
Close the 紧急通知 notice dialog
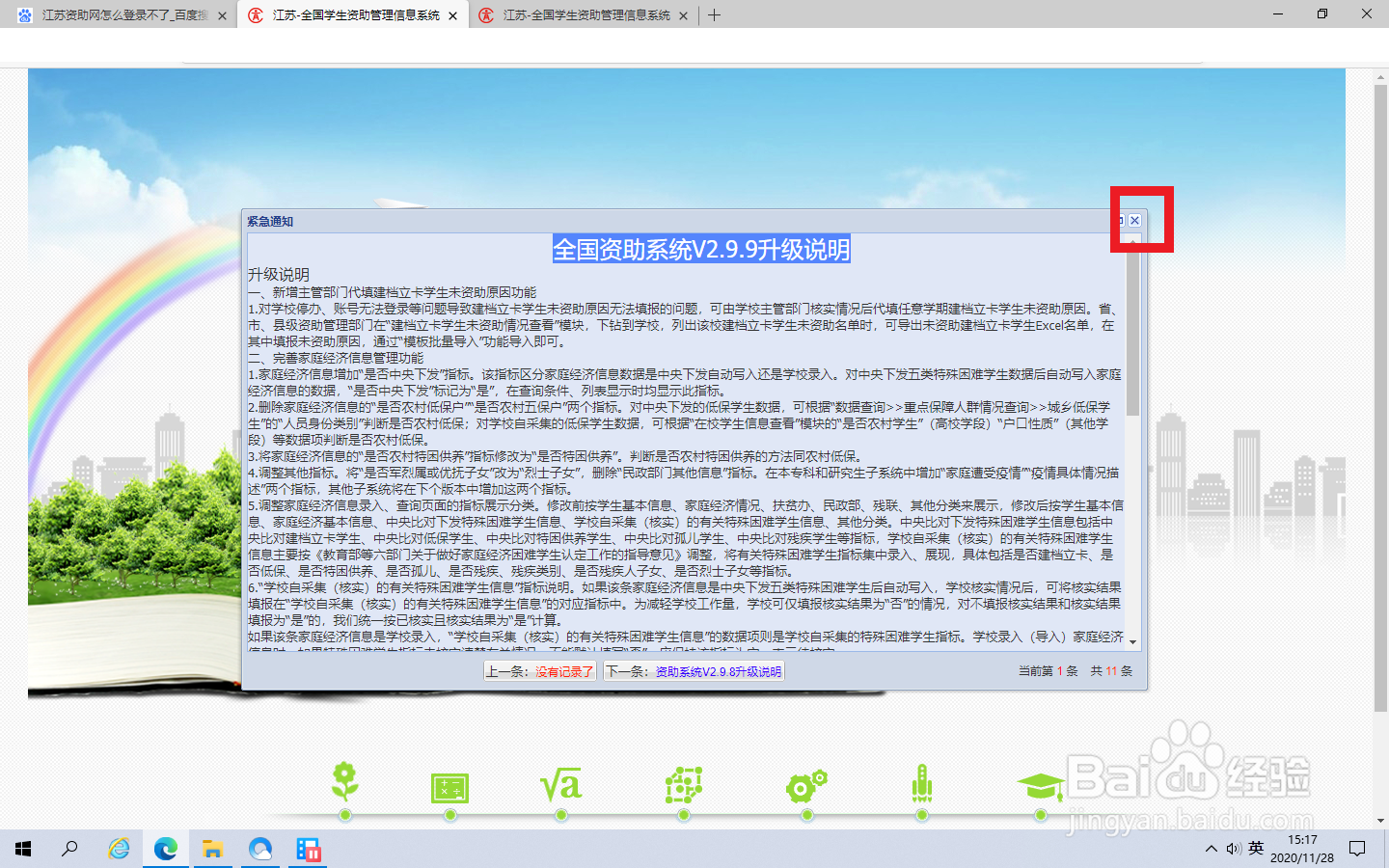point(1135,221)
